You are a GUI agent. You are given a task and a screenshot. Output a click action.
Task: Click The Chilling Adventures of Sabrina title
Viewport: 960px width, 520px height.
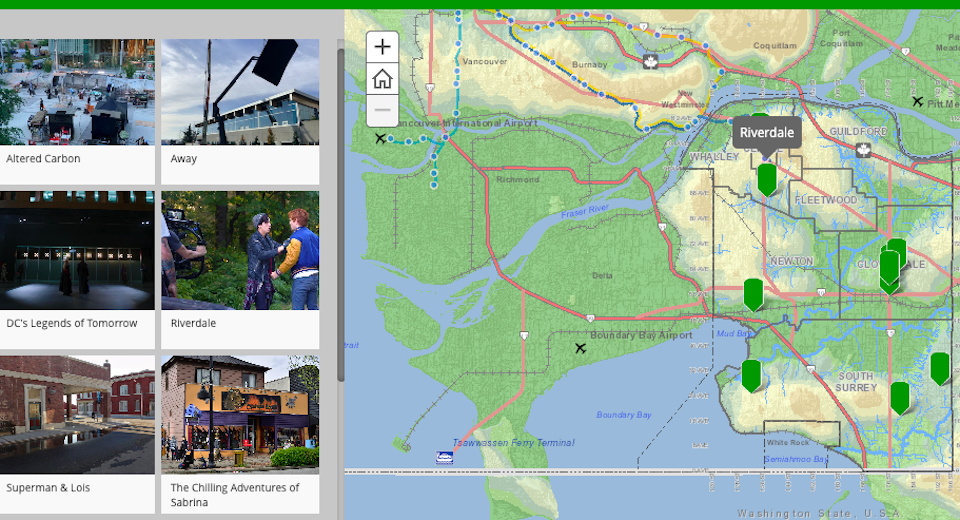(x=234, y=495)
